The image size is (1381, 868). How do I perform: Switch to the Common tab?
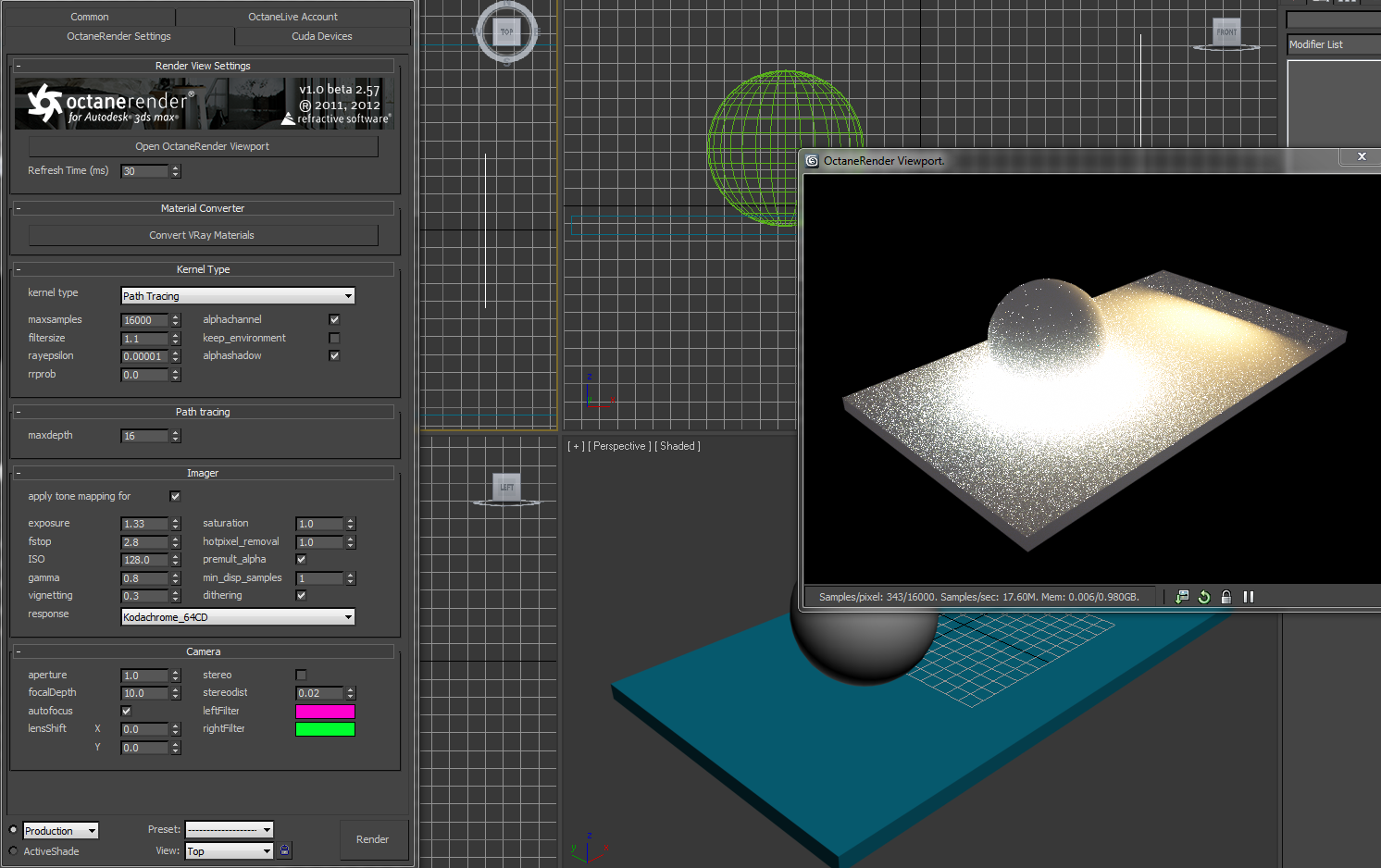point(90,17)
